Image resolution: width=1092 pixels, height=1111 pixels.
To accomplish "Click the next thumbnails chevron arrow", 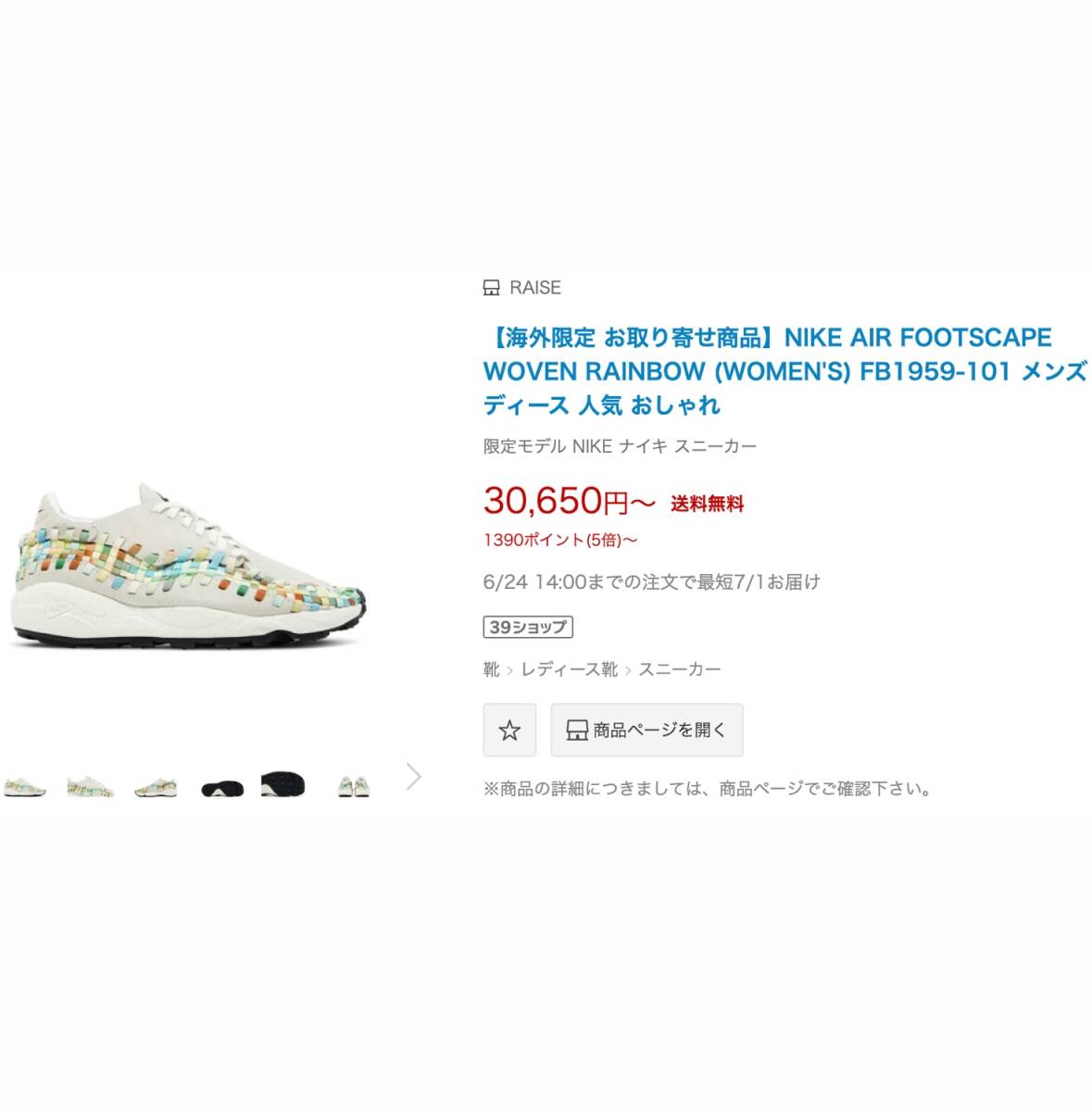I will click(x=414, y=777).
